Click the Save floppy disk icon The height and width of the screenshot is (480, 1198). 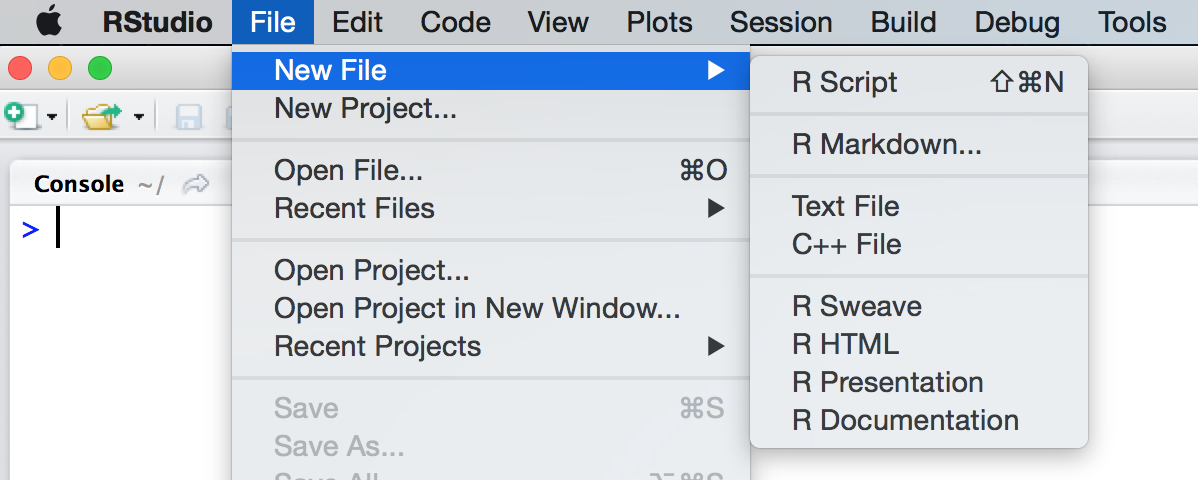[x=189, y=117]
